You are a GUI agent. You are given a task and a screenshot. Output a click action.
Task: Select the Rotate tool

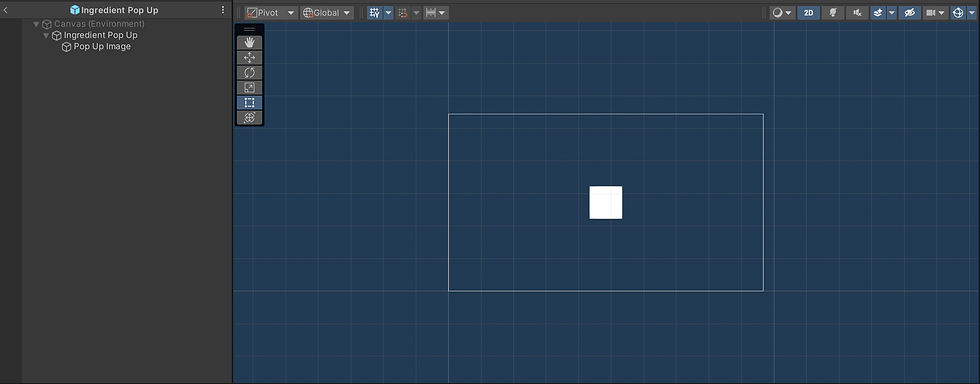coord(249,73)
